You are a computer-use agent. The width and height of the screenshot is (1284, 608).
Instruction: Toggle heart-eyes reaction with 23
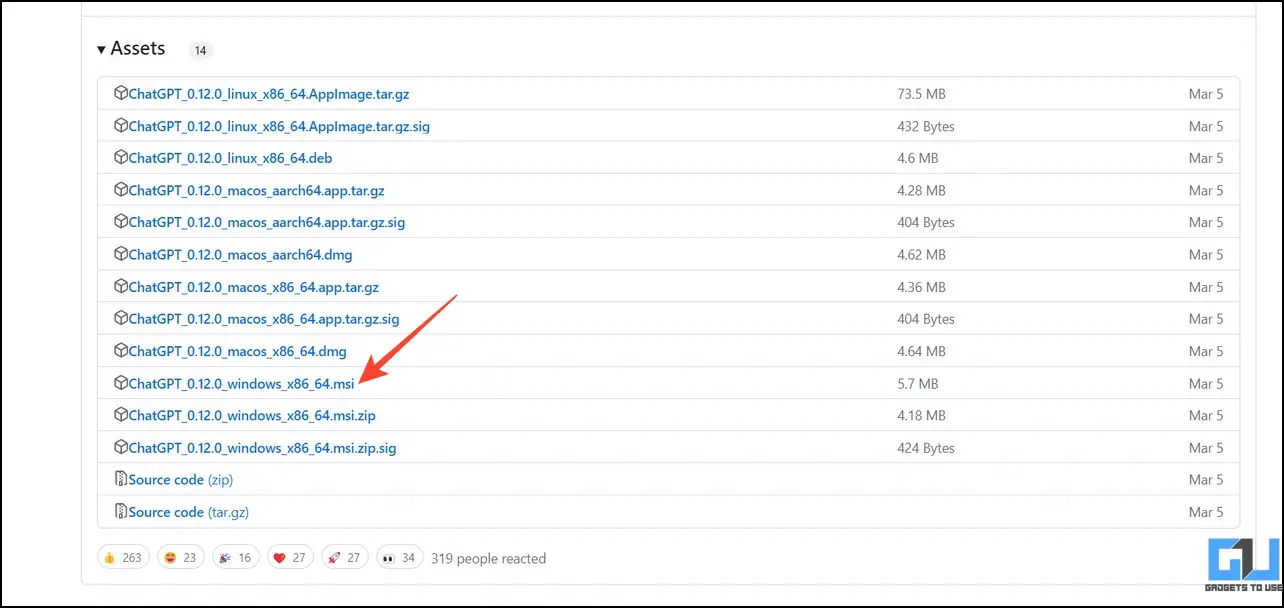(180, 558)
